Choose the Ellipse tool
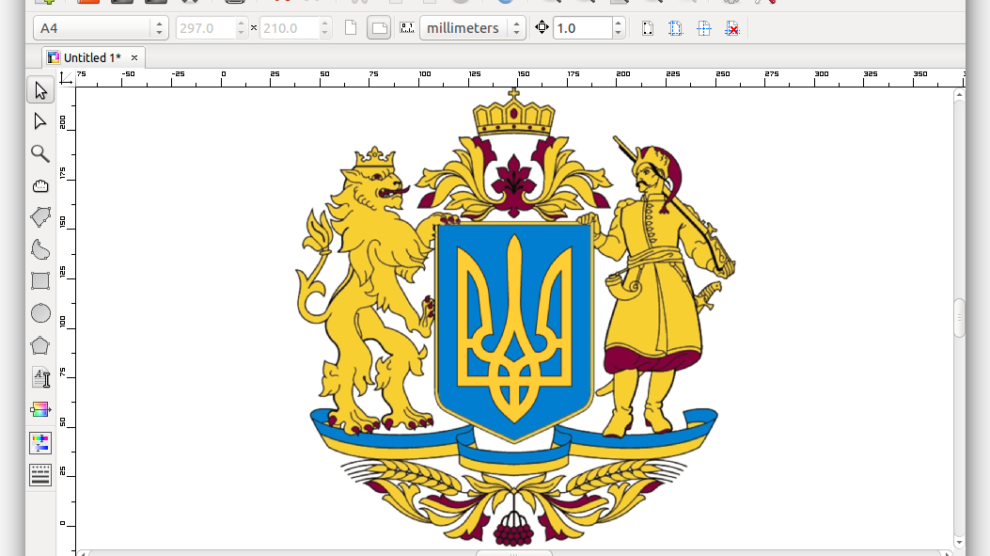The image size is (990, 556). coord(40,313)
